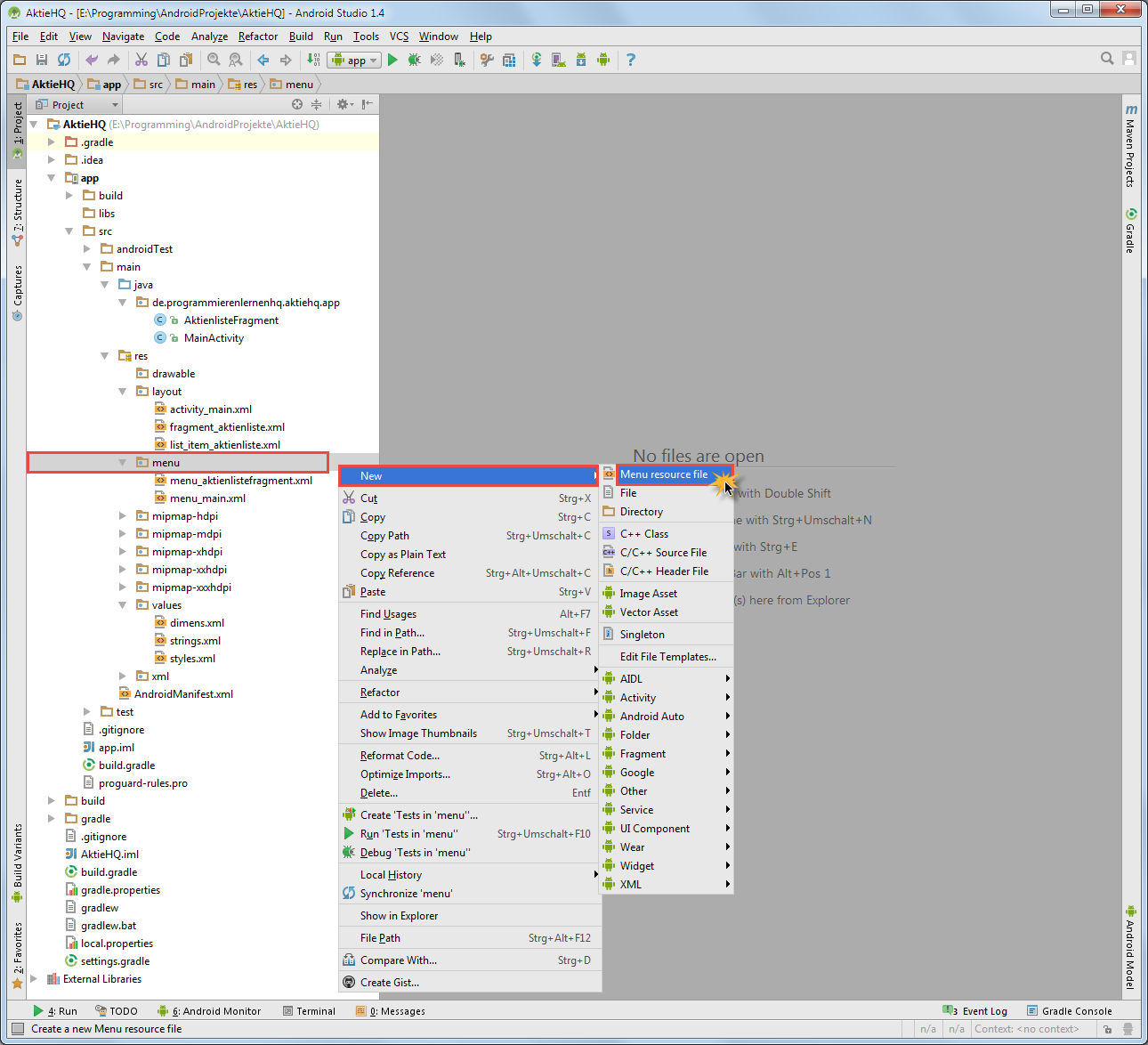Click the Sync Project with Gradle icon
1148x1045 pixels.
click(537, 60)
